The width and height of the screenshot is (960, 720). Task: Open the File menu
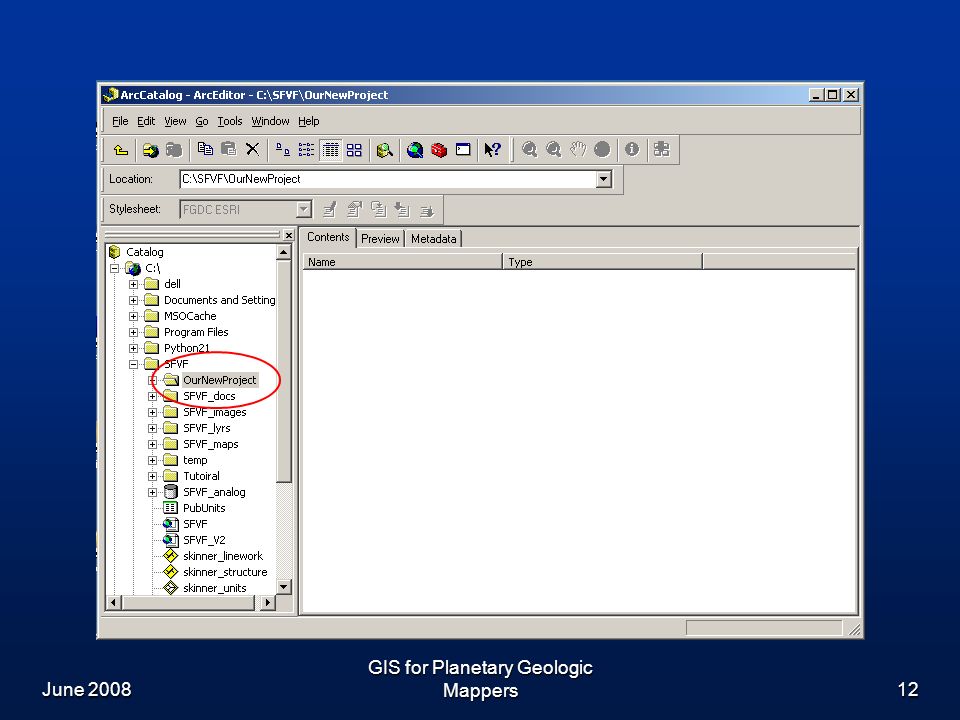point(120,121)
